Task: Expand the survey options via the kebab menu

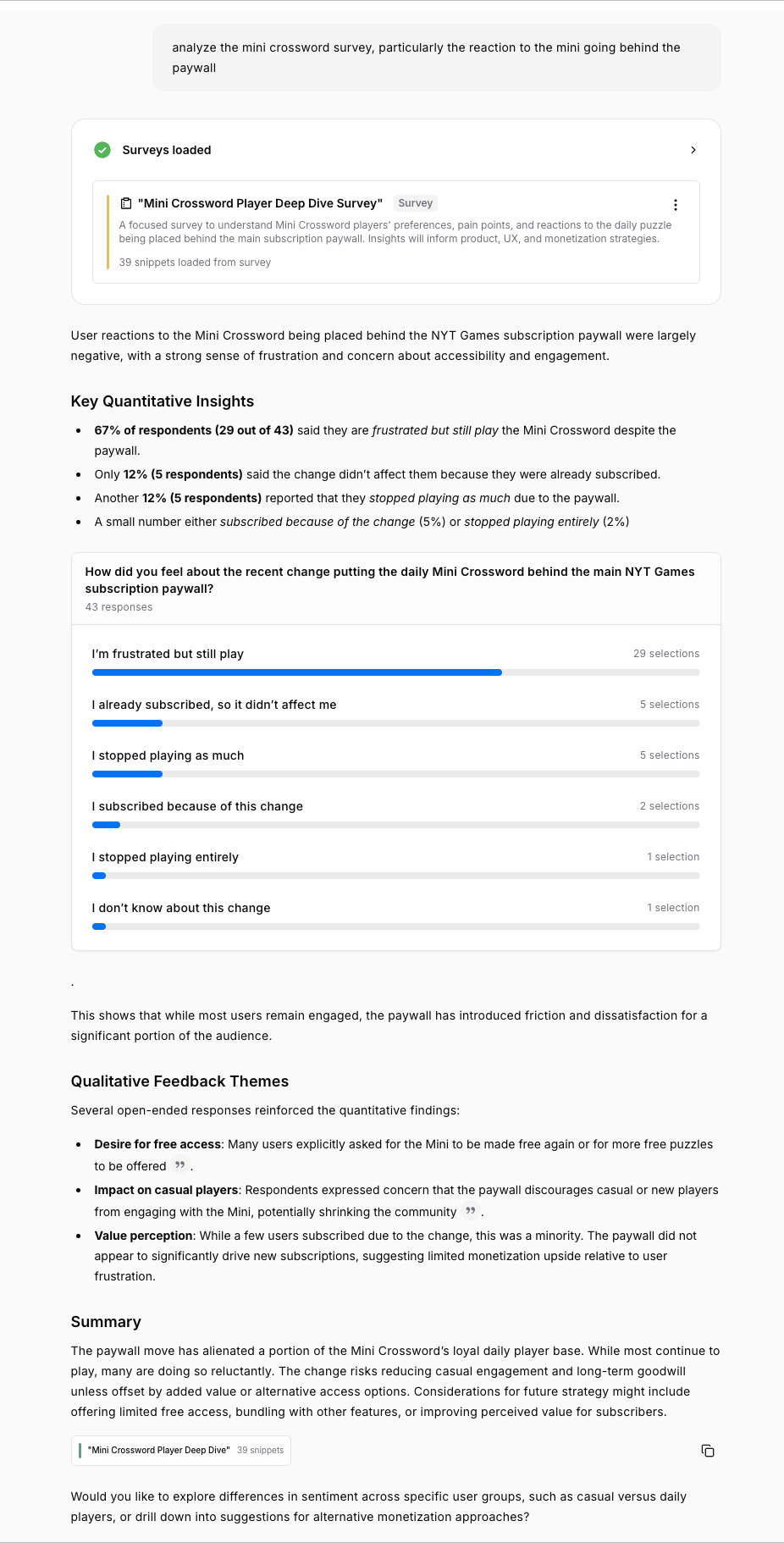Action: [x=676, y=204]
